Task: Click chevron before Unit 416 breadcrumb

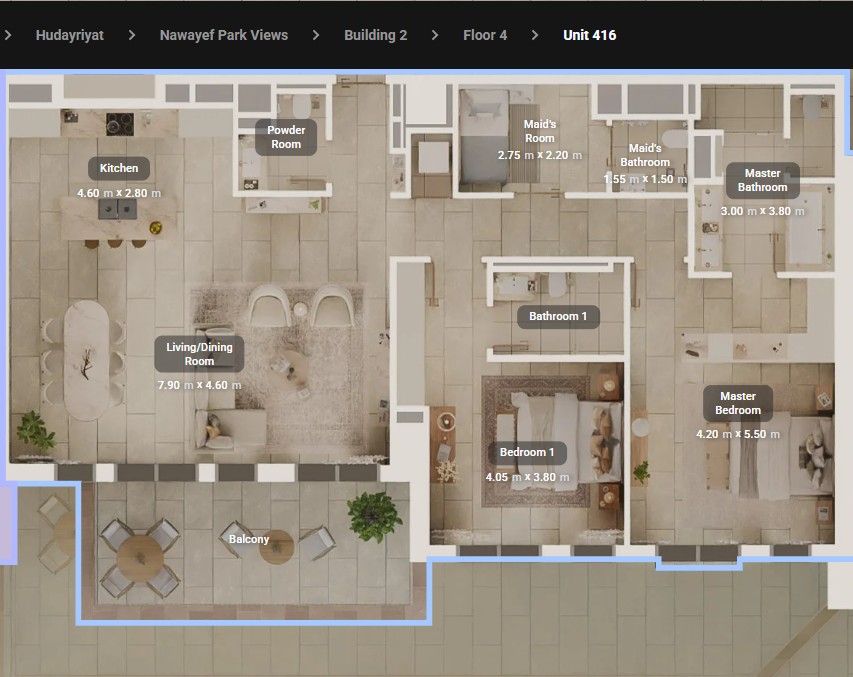Action: (535, 35)
